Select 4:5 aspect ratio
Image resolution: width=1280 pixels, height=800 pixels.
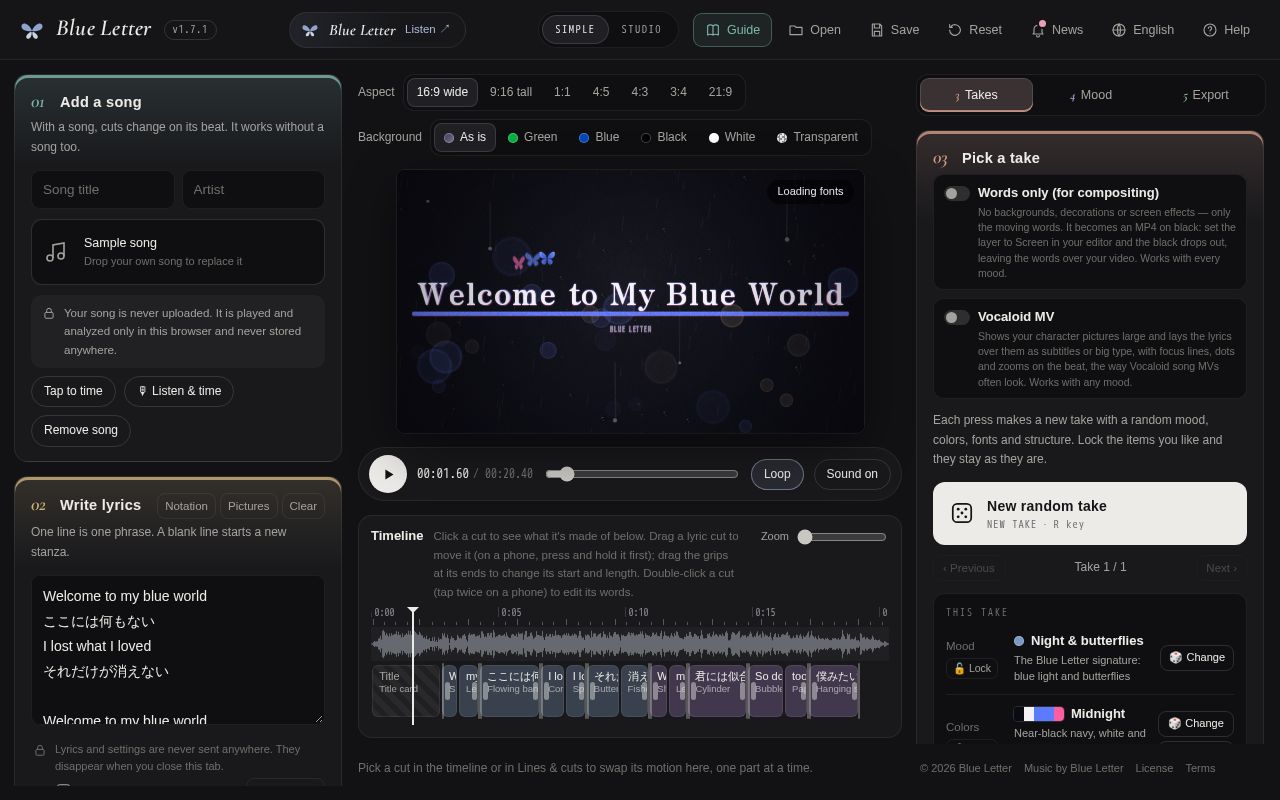point(601,92)
